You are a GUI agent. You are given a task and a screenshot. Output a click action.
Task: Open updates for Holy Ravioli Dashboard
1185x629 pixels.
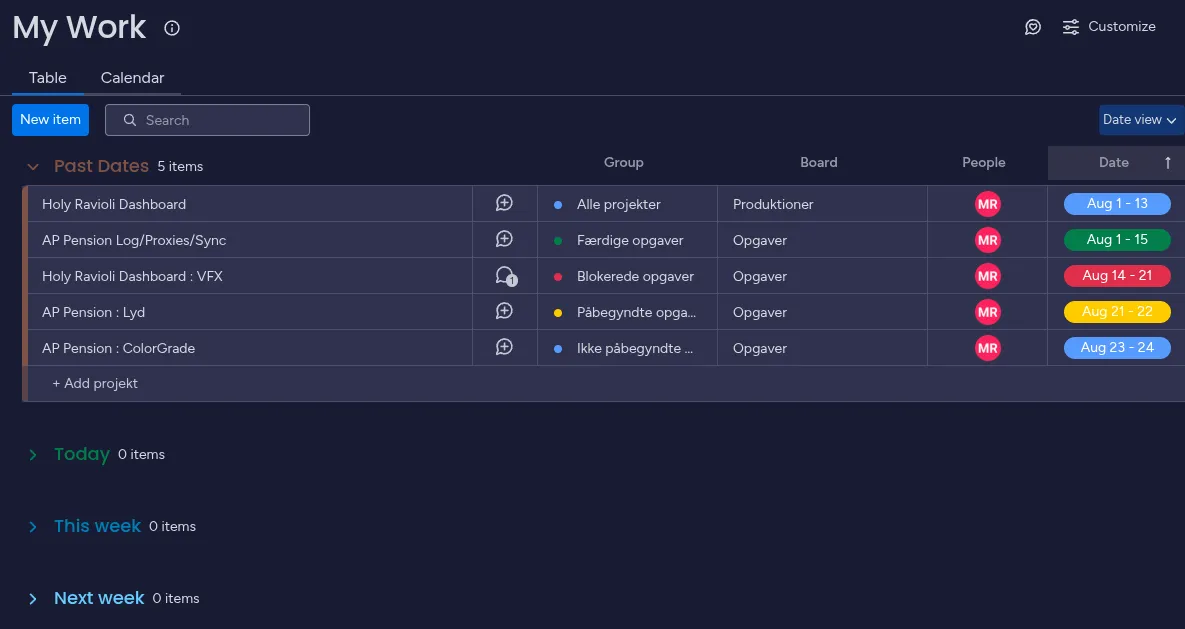coord(505,204)
